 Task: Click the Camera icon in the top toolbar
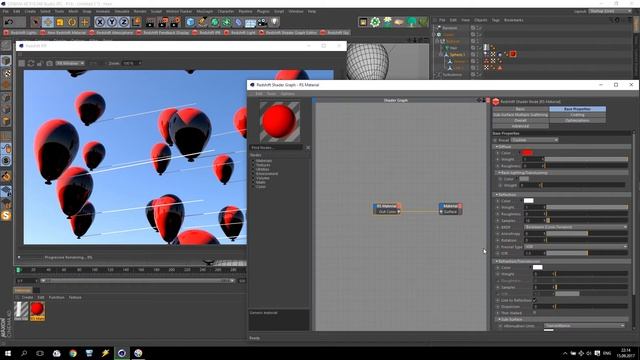pyautogui.click(x=262, y=22)
